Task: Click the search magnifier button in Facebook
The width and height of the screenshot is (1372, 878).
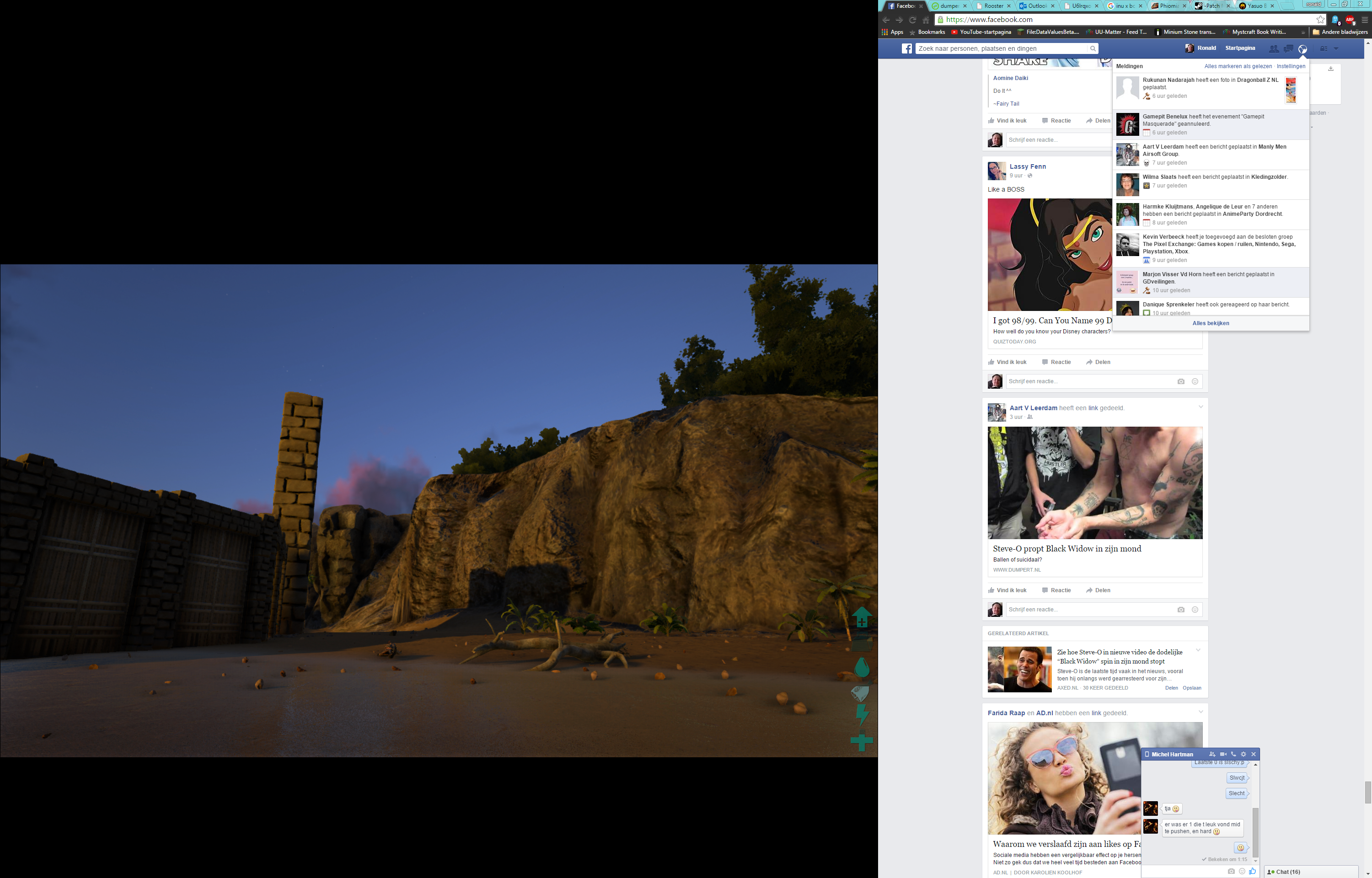Action: [1093, 48]
